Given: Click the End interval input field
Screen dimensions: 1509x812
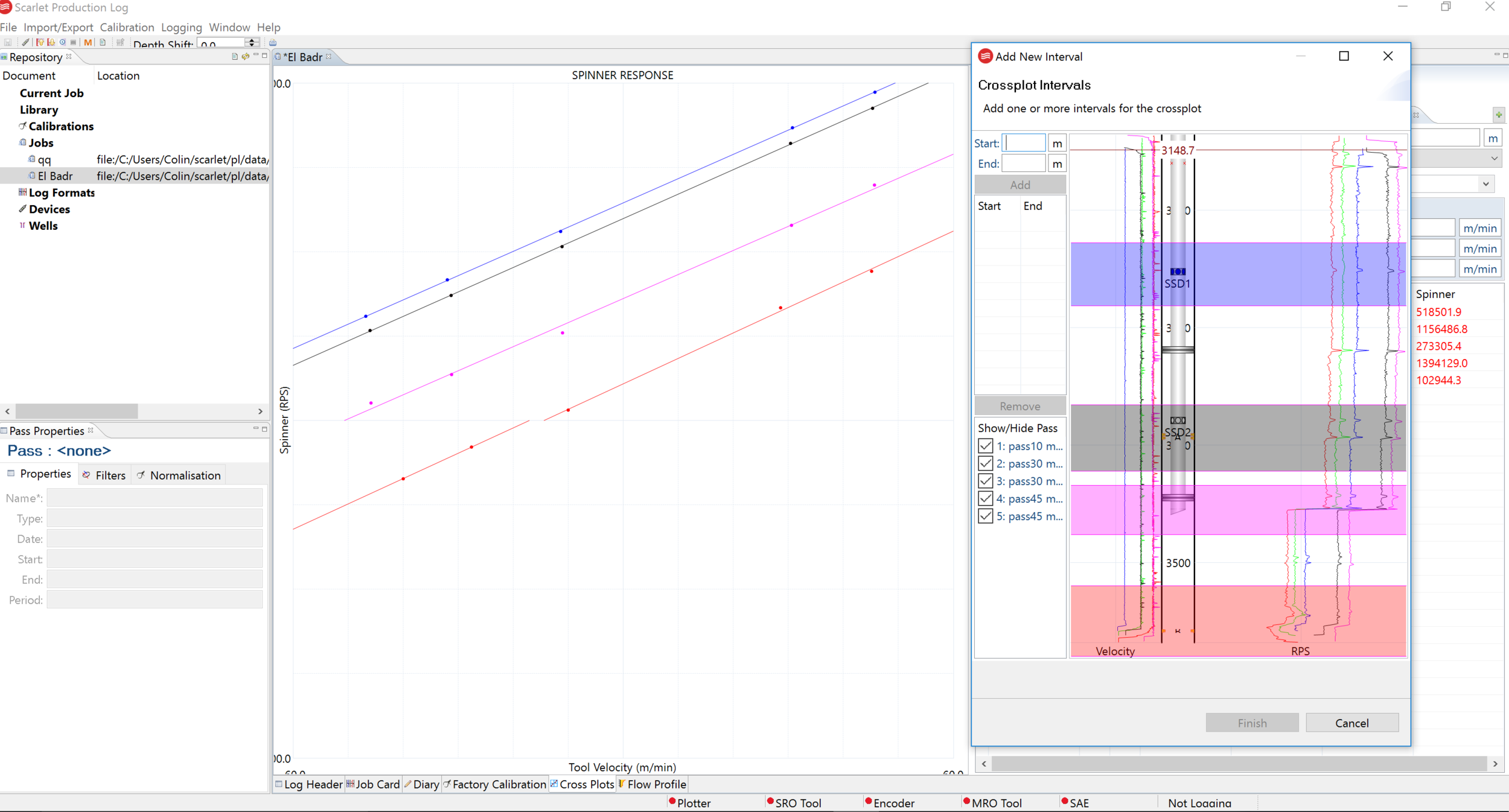Looking at the screenshot, I should 1023,163.
